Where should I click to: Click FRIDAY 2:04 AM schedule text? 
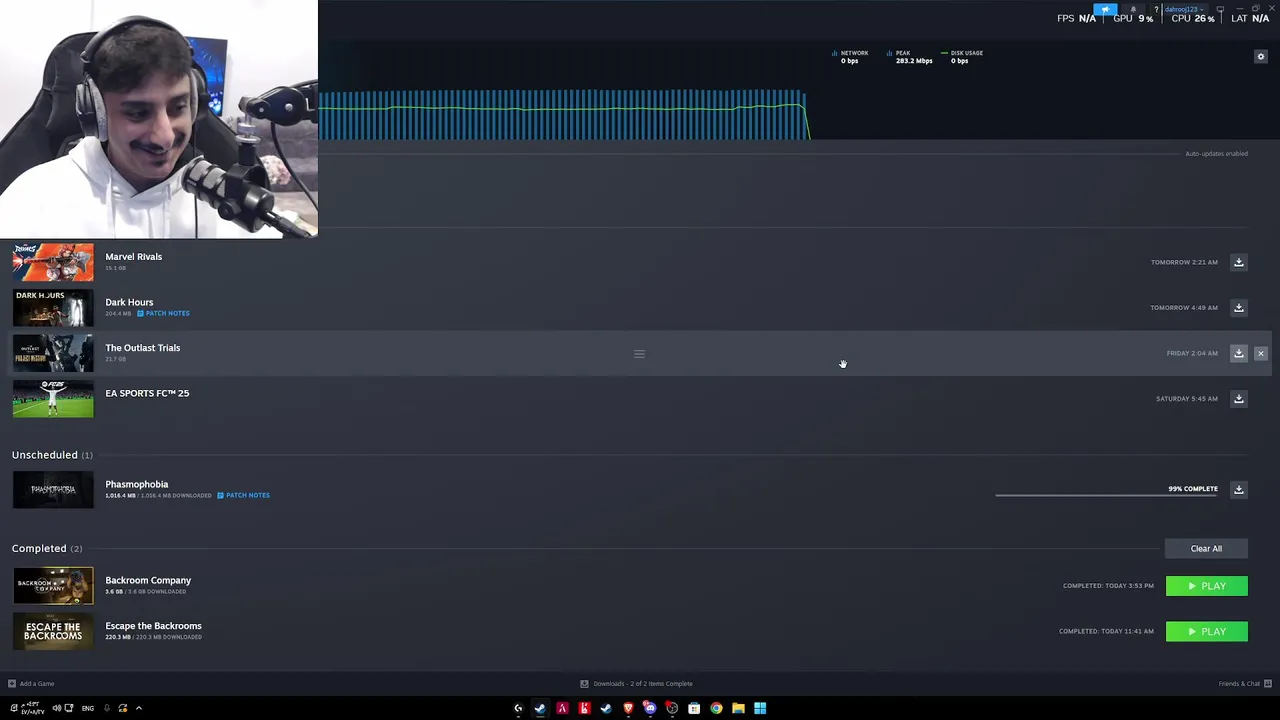1192,353
